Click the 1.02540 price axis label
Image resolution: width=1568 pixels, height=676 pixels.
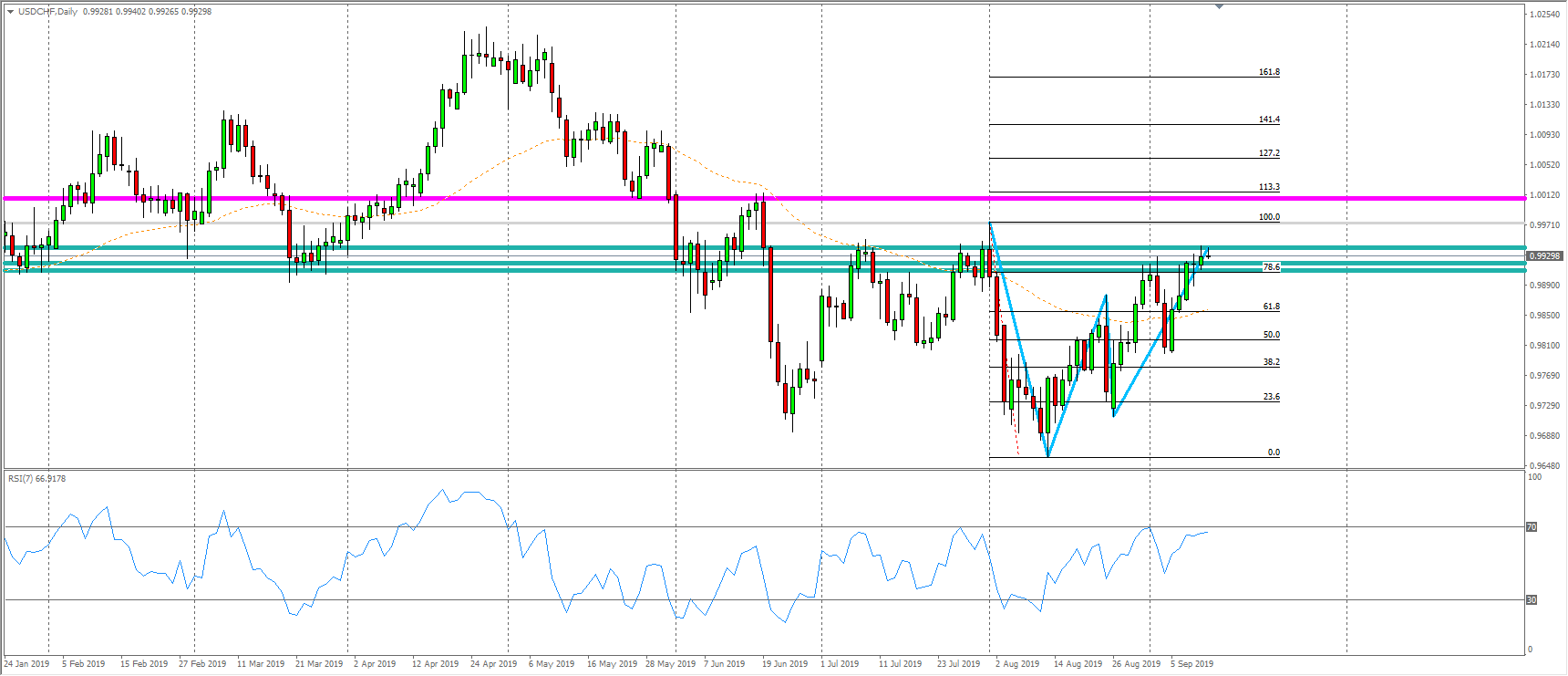[1544, 15]
